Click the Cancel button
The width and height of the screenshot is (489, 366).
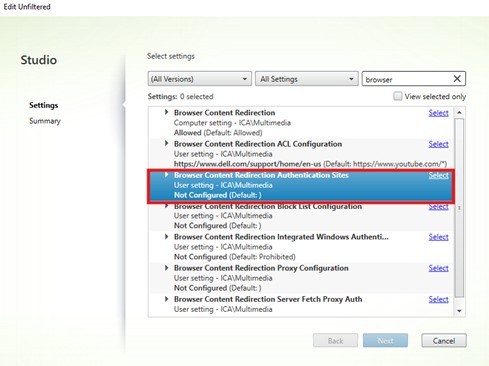pos(444,341)
